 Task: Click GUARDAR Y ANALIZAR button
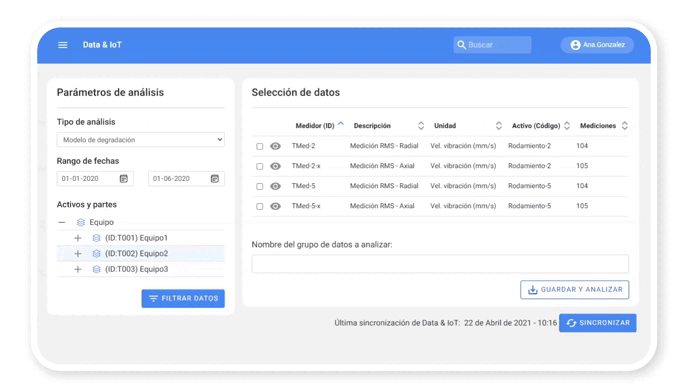click(574, 290)
